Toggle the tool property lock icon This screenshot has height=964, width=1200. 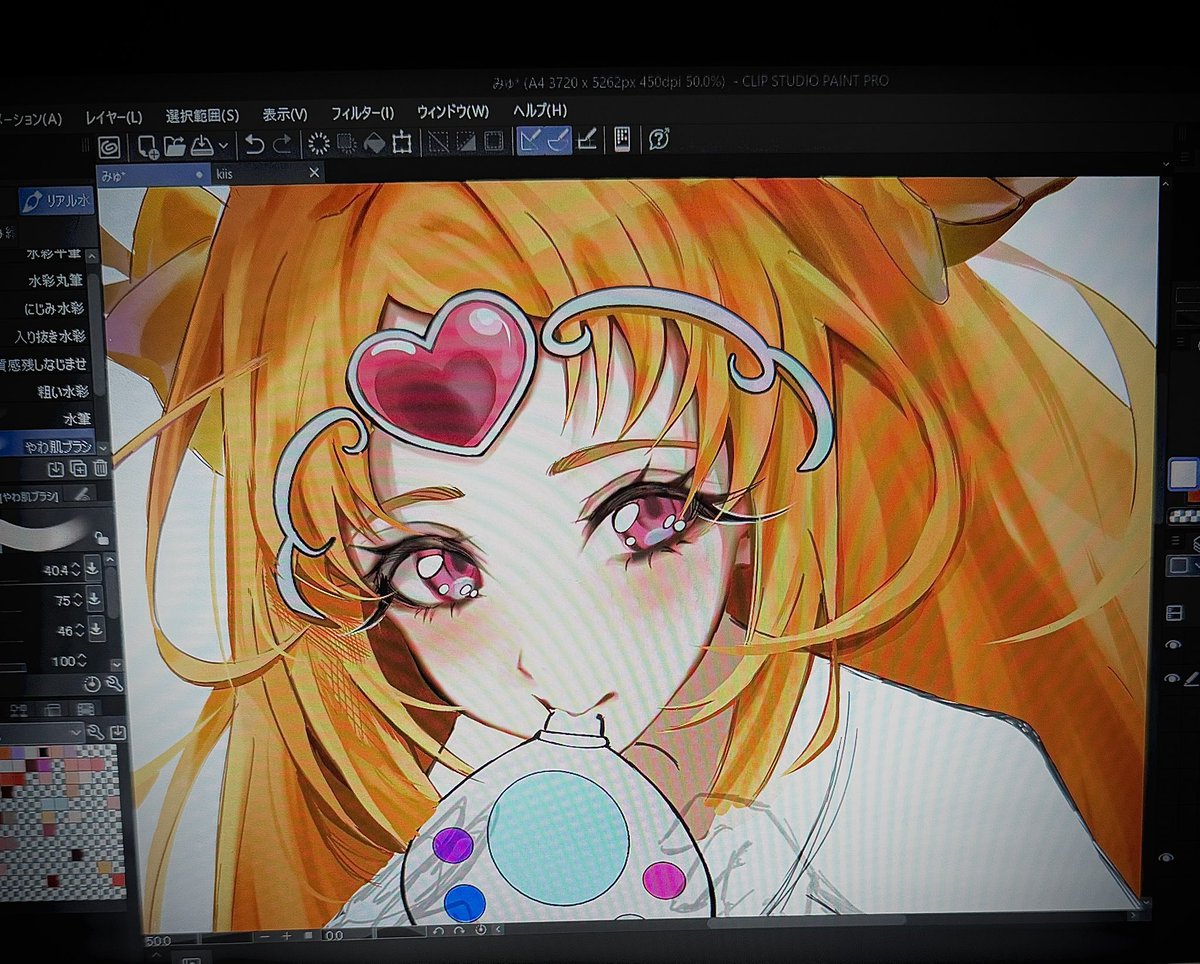(100, 538)
